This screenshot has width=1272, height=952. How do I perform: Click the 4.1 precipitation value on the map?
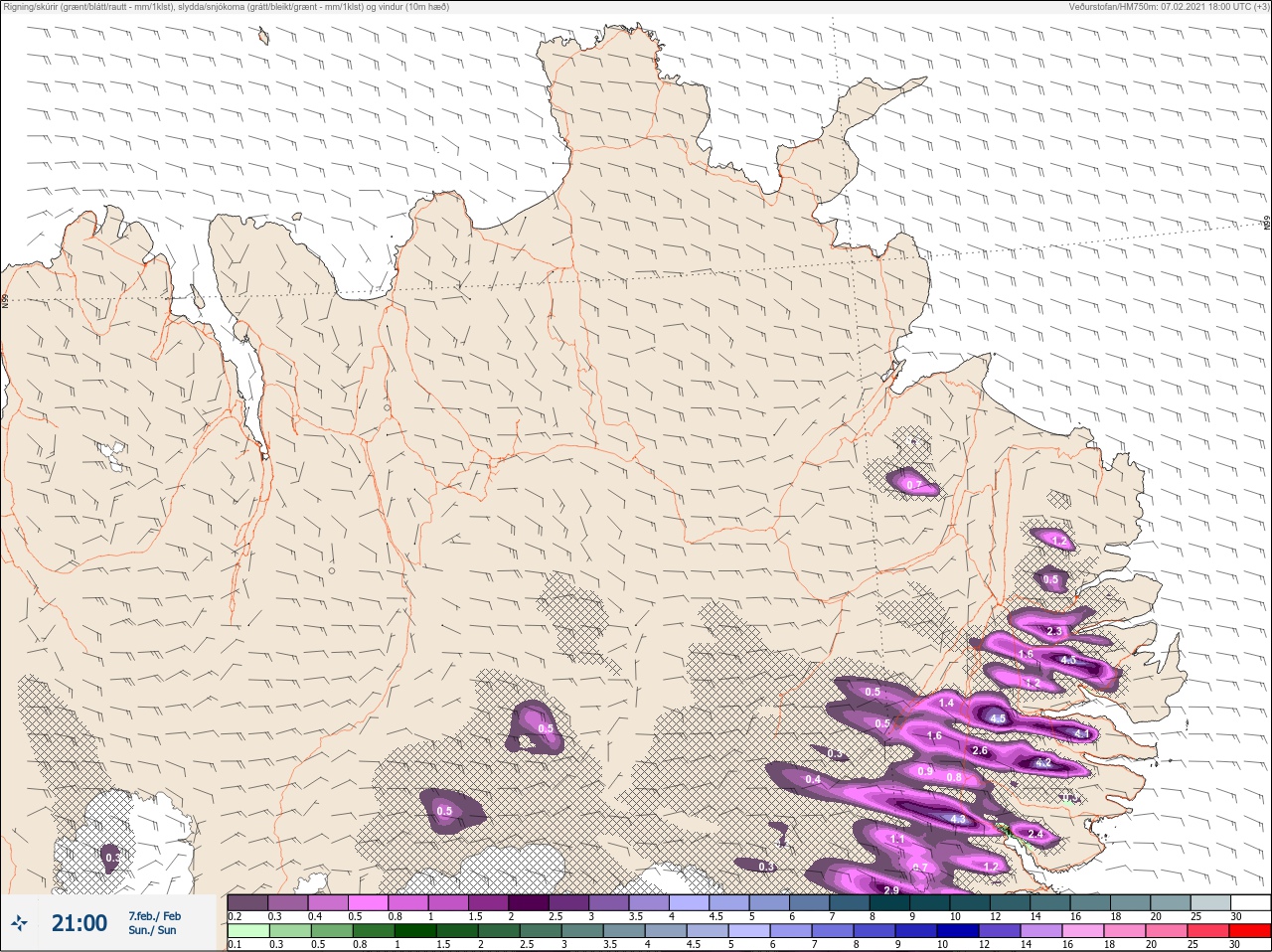[x=1082, y=733]
